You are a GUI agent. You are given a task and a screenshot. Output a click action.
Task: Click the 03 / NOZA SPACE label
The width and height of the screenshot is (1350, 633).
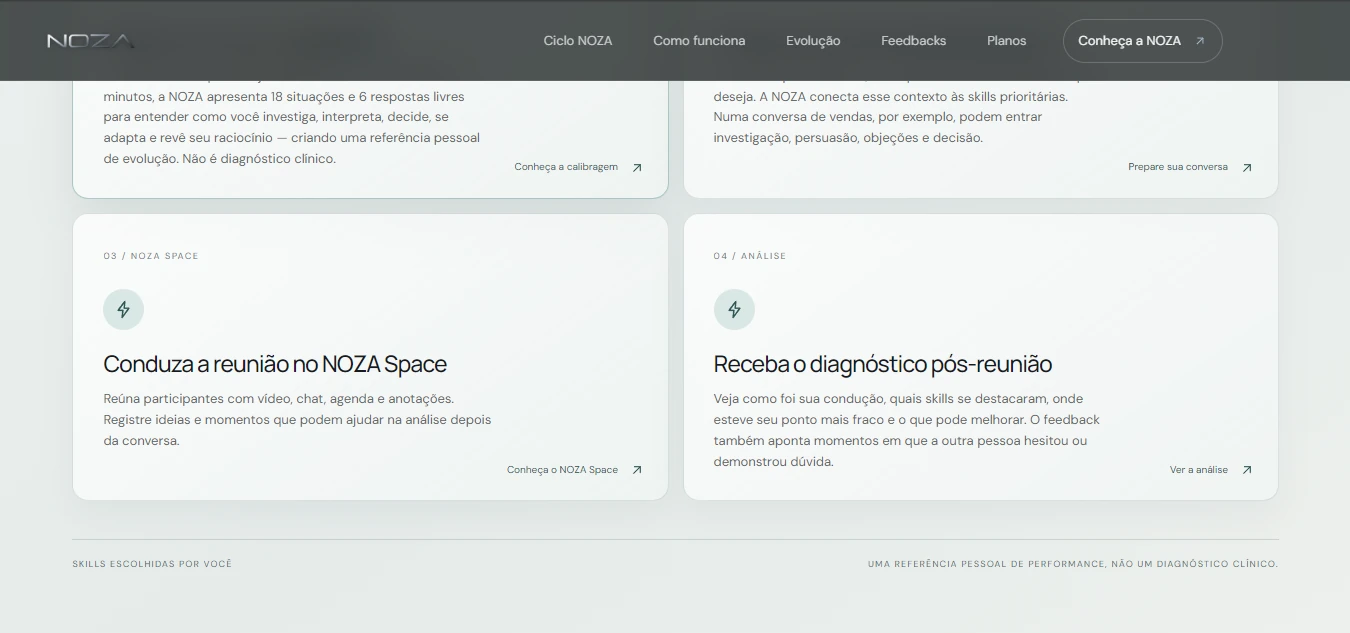pos(151,256)
